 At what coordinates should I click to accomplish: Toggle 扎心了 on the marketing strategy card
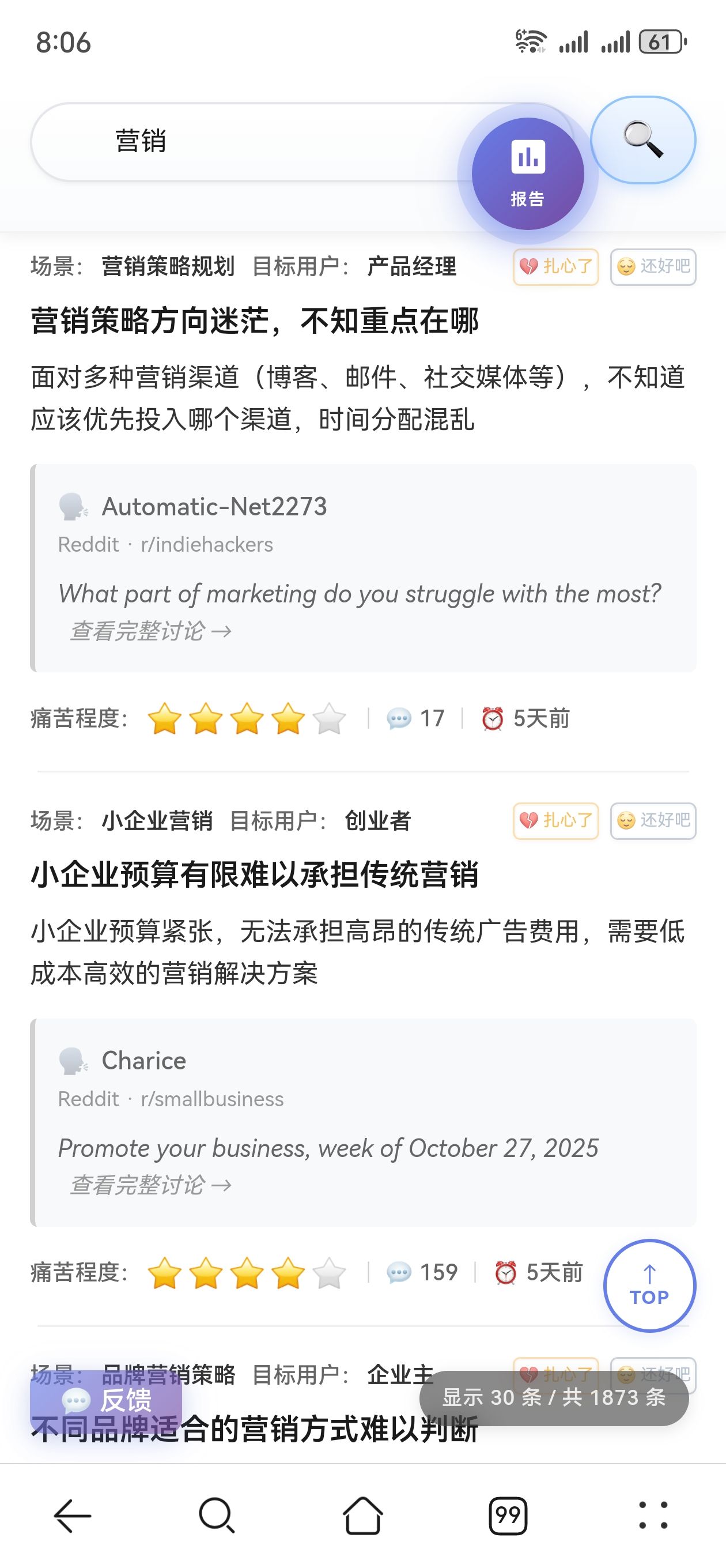pos(555,266)
